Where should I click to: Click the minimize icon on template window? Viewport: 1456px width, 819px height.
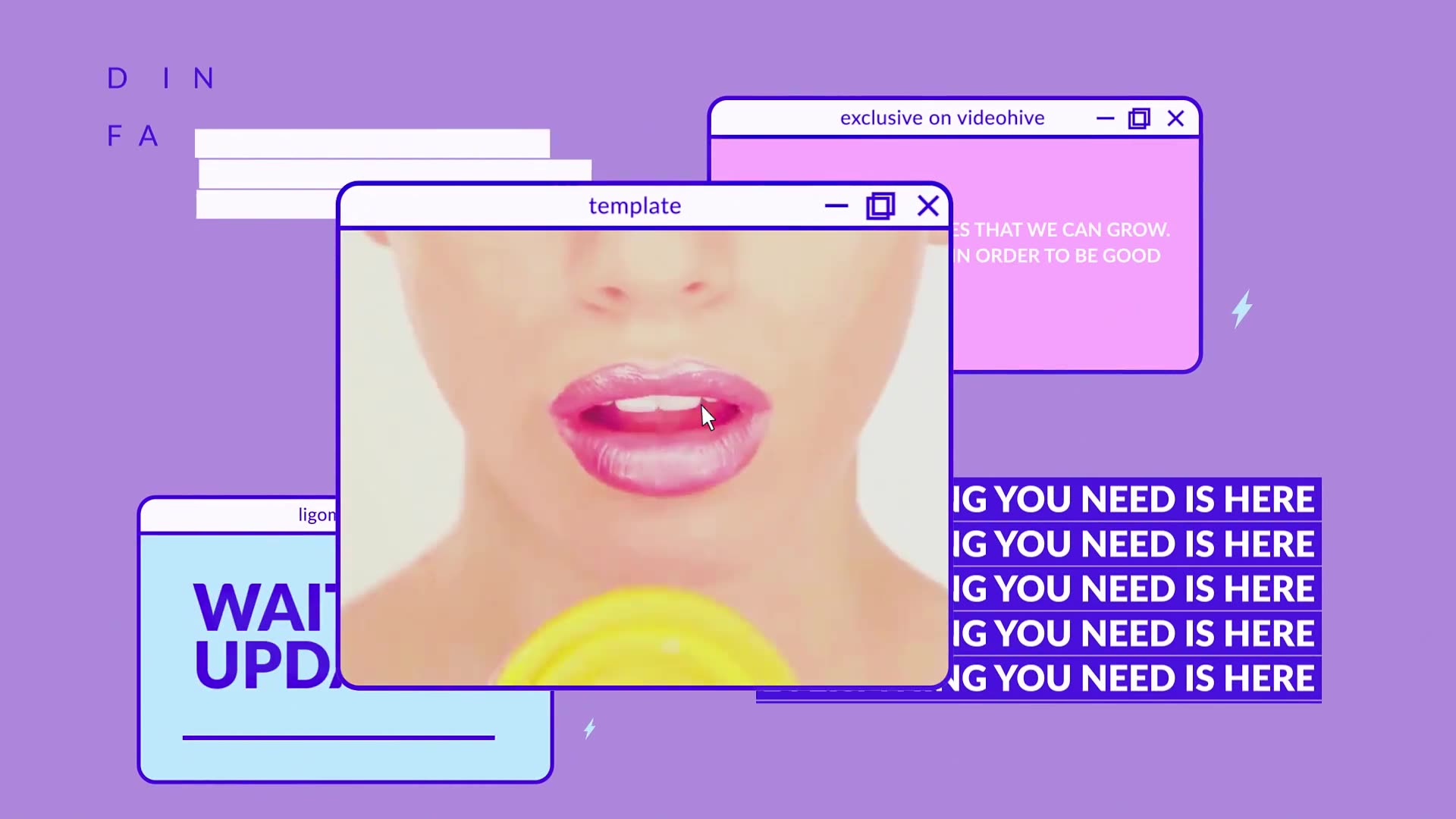[x=835, y=207]
